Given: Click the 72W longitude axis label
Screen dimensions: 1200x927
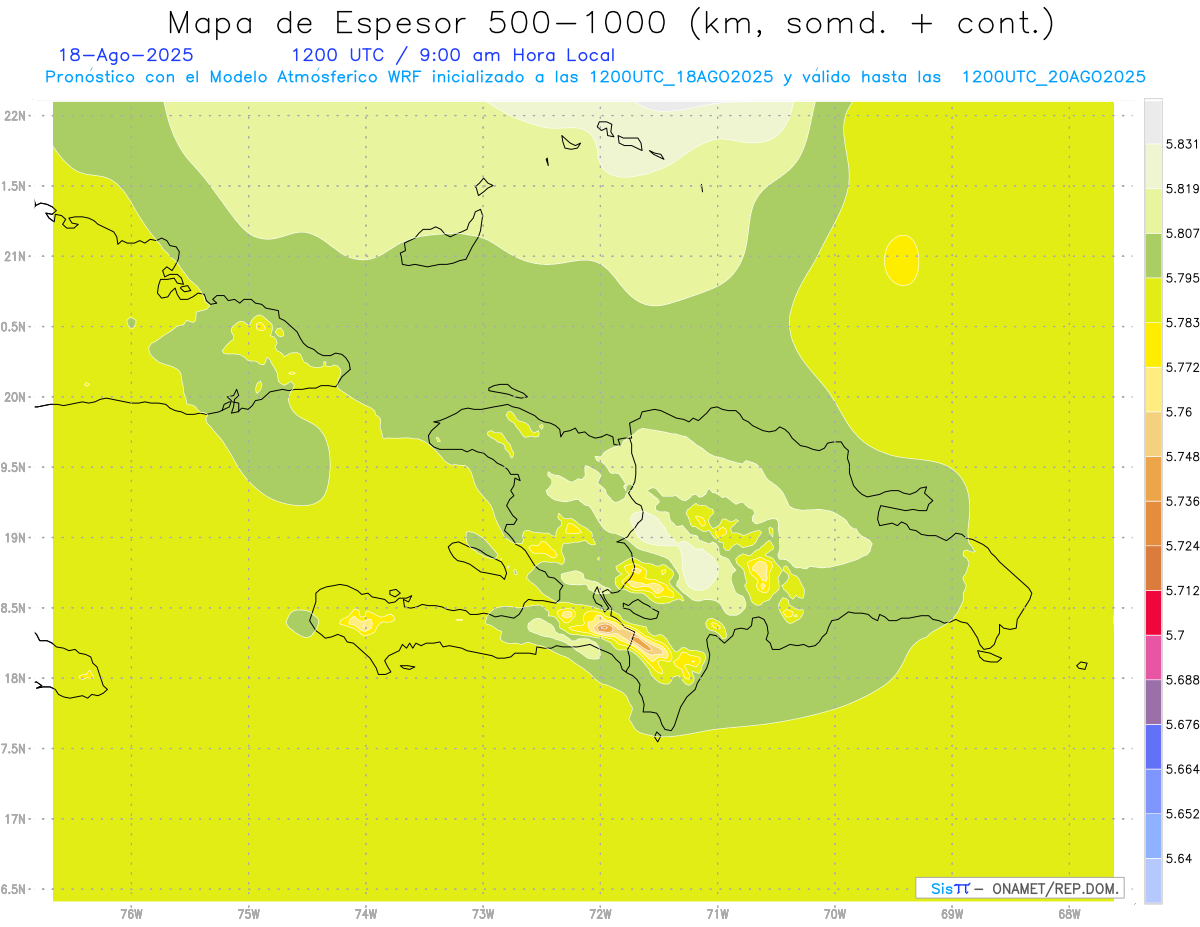Looking at the screenshot, I should tap(600, 913).
